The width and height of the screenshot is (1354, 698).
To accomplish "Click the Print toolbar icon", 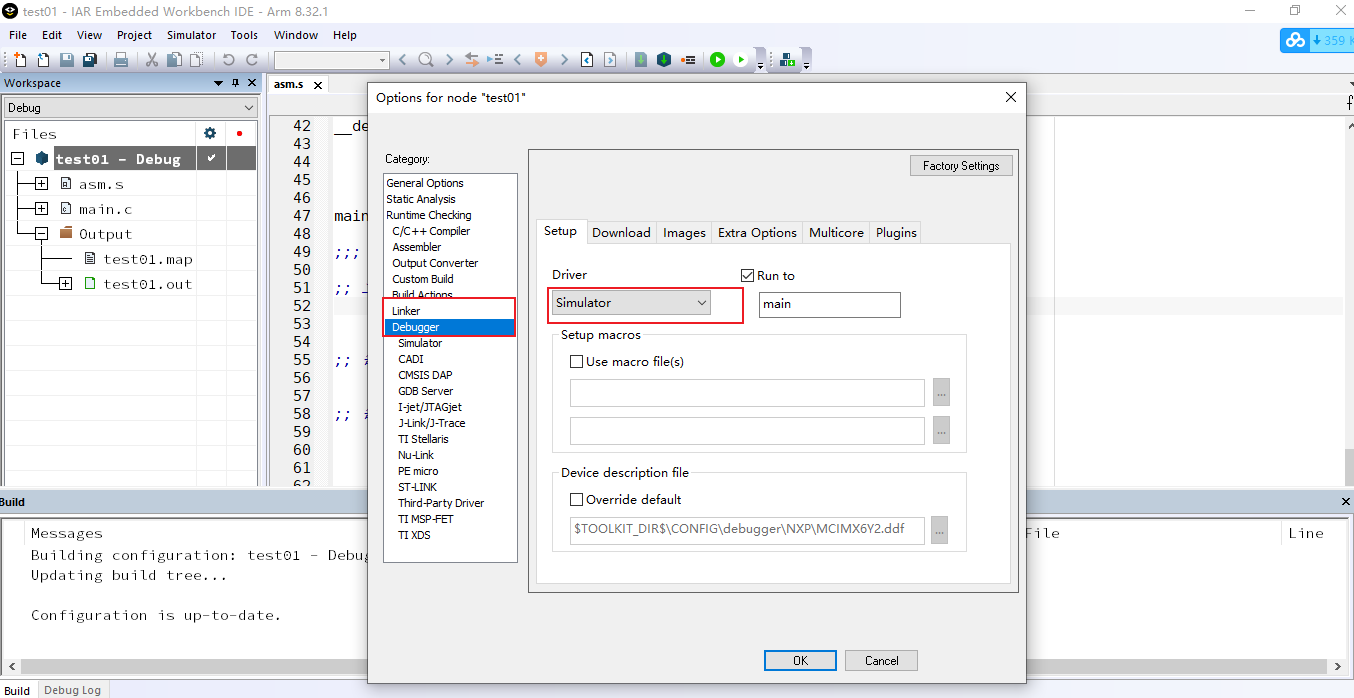I will point(119,59).
